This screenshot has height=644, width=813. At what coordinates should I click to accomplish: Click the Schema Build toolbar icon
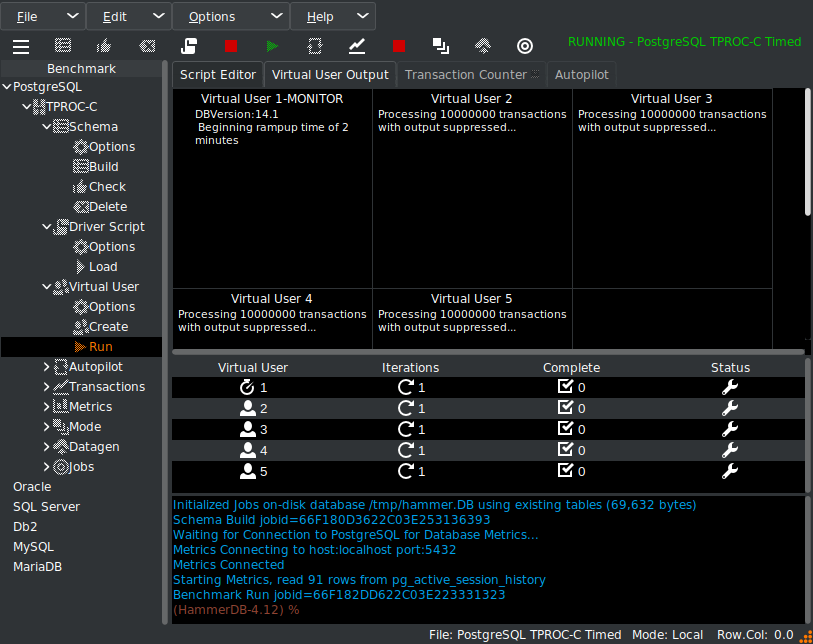[x=63, y=46]
